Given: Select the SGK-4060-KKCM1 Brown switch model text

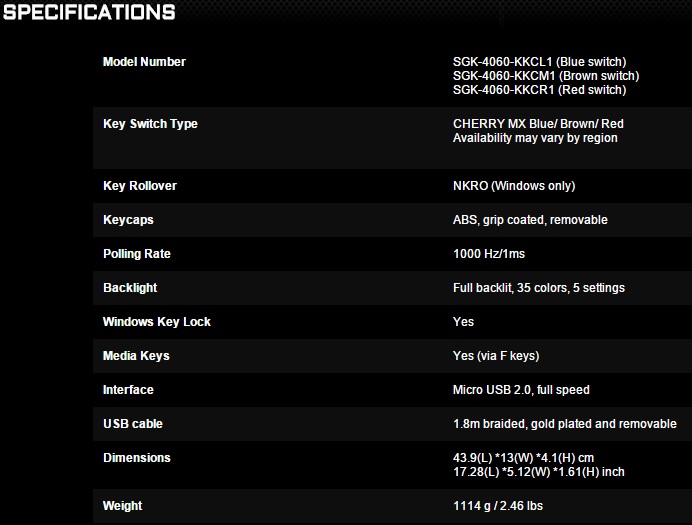Looking at the screenshot, I should [x=545, y=76].
